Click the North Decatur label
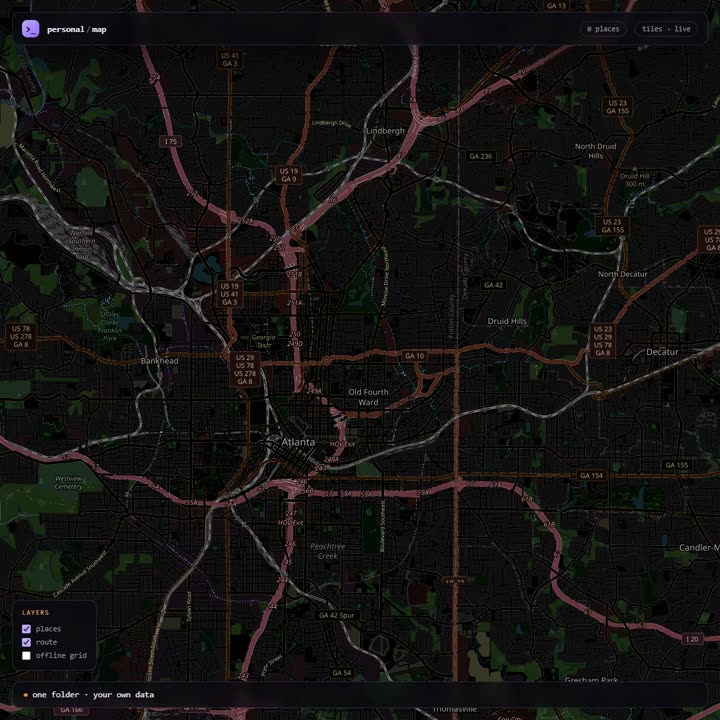 point(622,274)
